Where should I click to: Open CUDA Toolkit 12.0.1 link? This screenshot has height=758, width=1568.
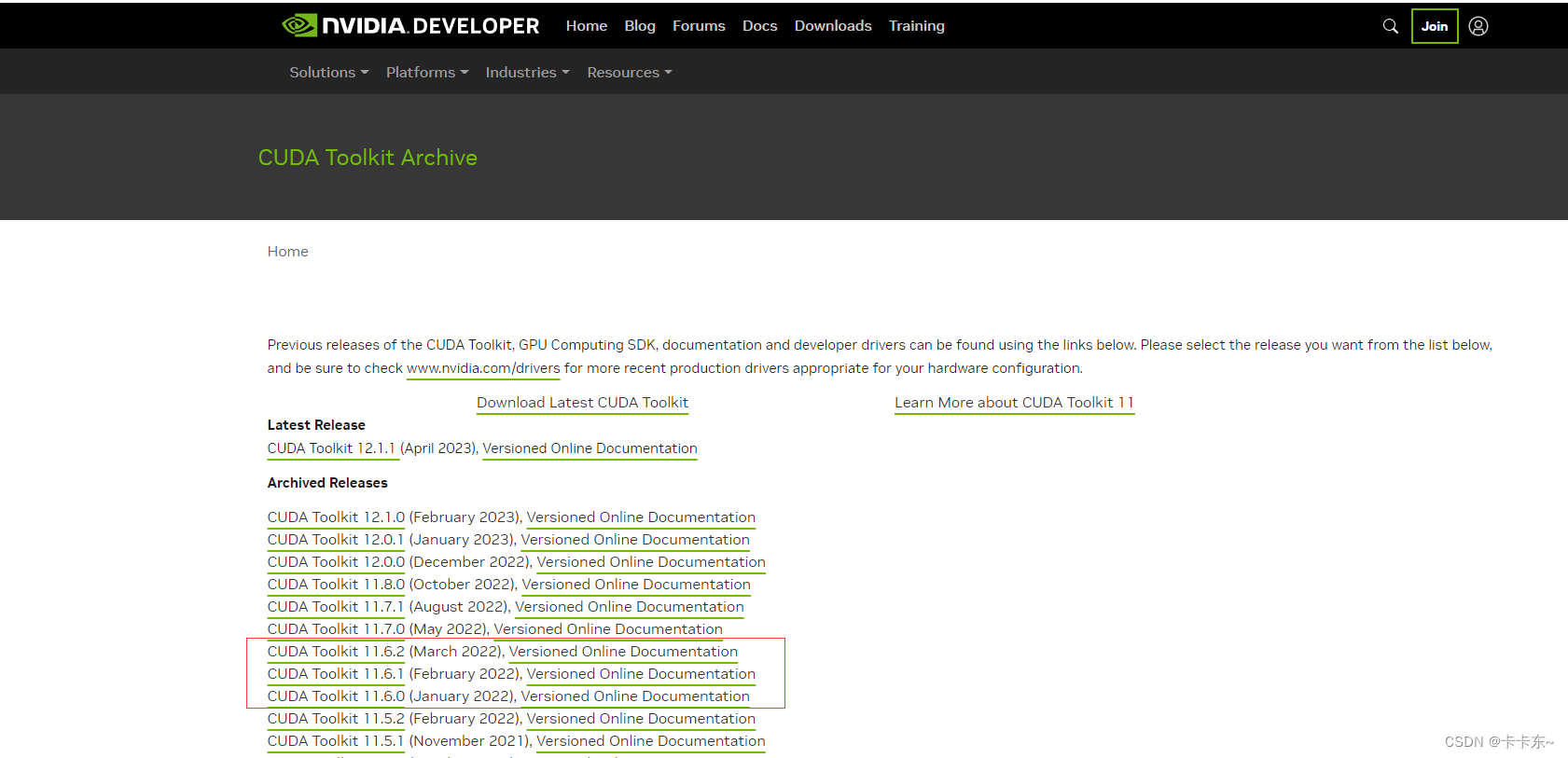(x=336, y=540)
